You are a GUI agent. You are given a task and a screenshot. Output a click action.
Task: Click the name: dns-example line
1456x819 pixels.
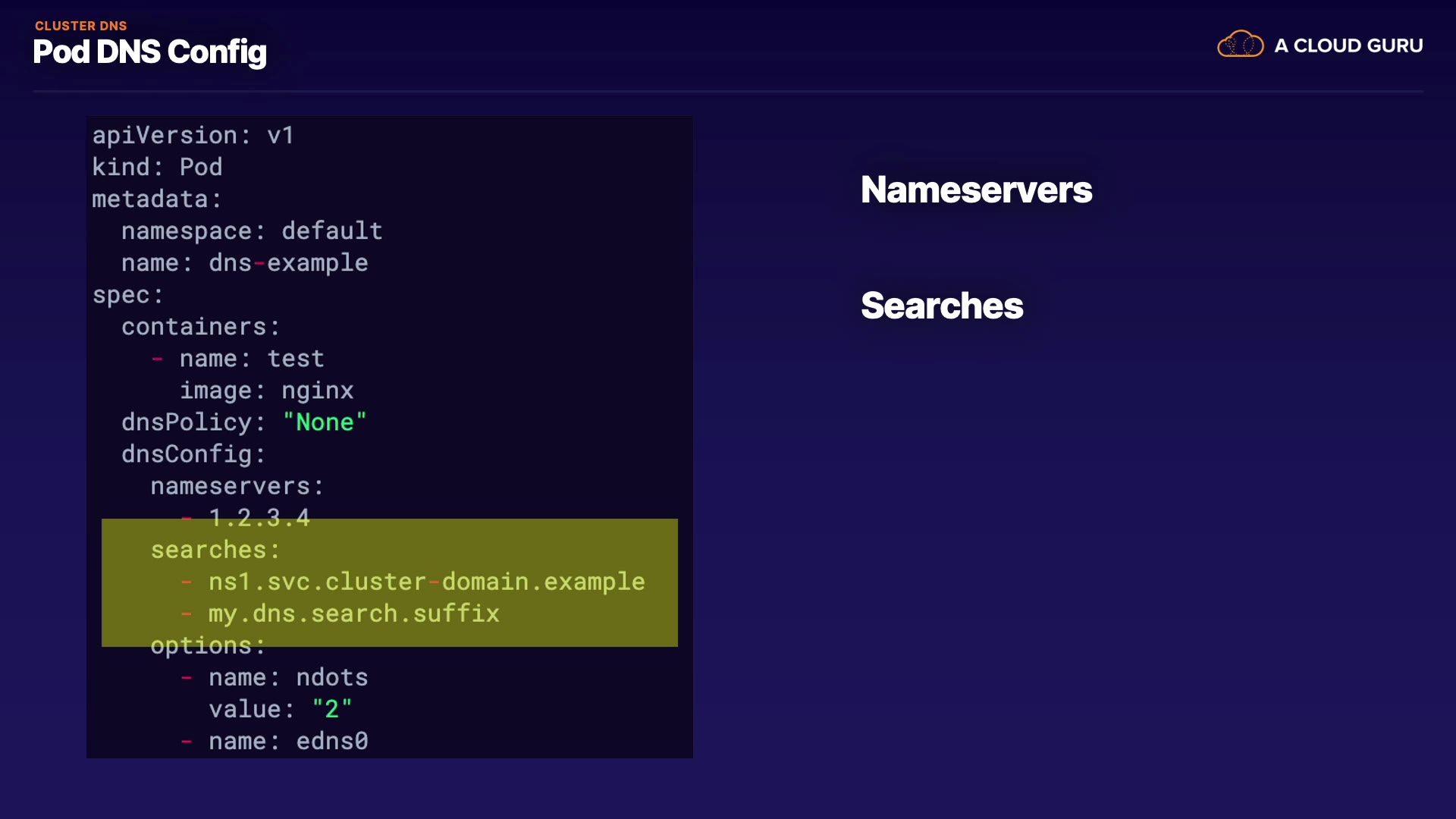click(x=244, y=262)
